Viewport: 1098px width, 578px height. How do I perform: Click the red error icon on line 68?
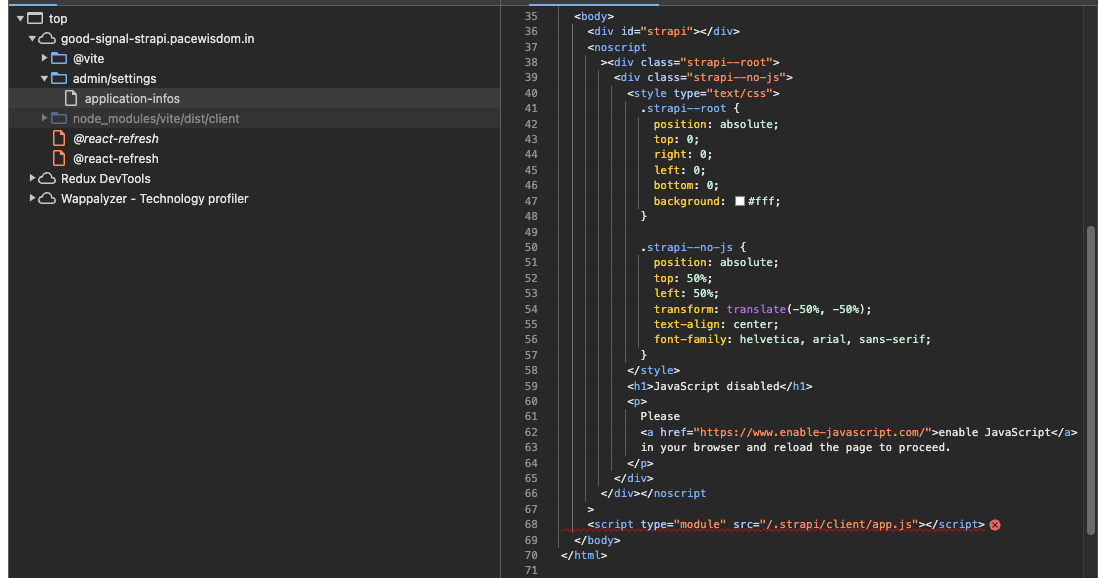(995, 525)
